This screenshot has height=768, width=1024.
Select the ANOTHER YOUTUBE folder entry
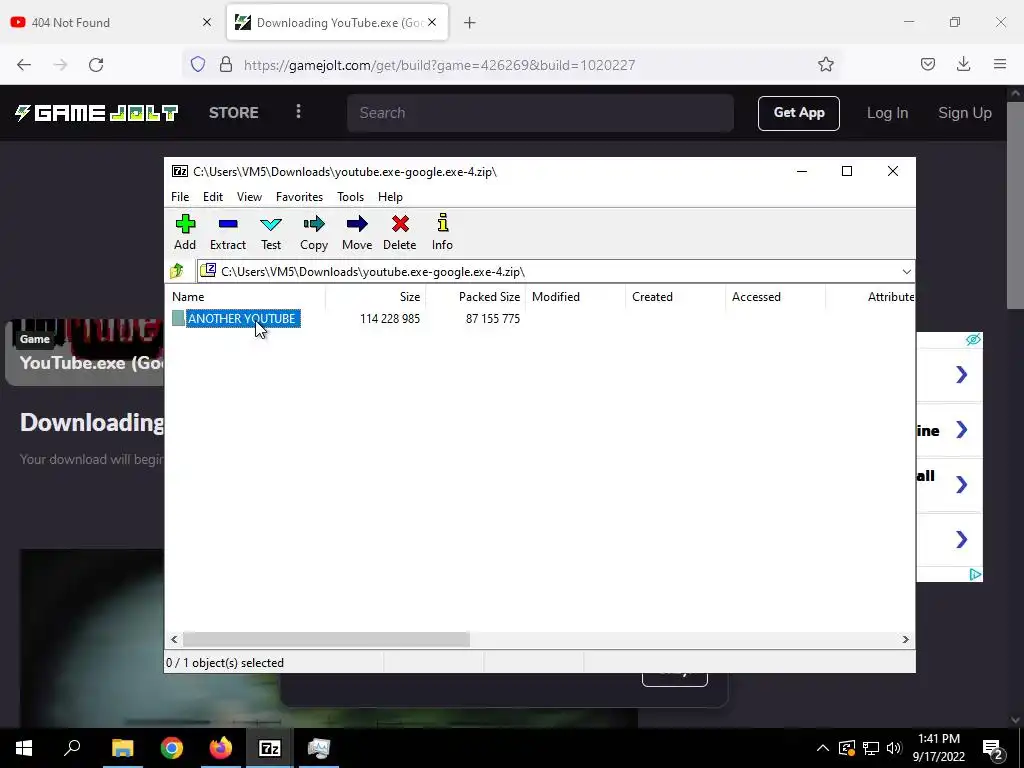tap(243, 319)
